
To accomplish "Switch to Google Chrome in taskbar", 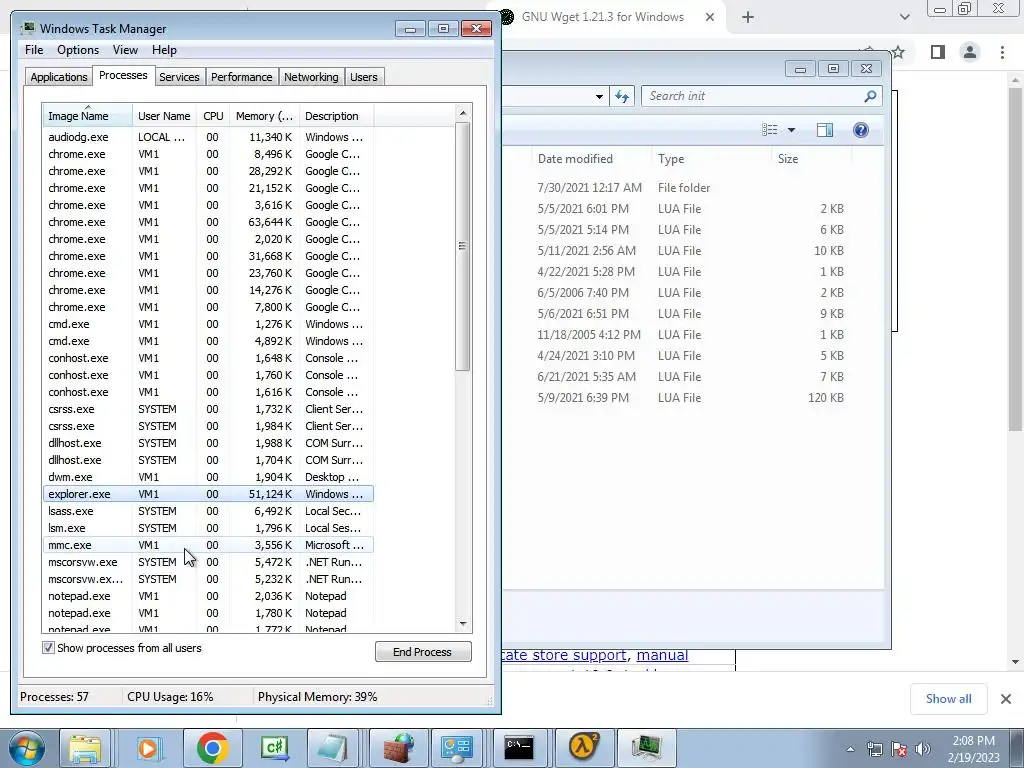I will [212, 748].
